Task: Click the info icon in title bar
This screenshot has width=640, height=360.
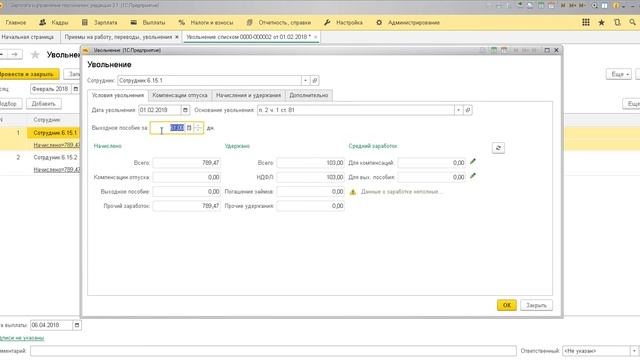Action: (616, 5)
